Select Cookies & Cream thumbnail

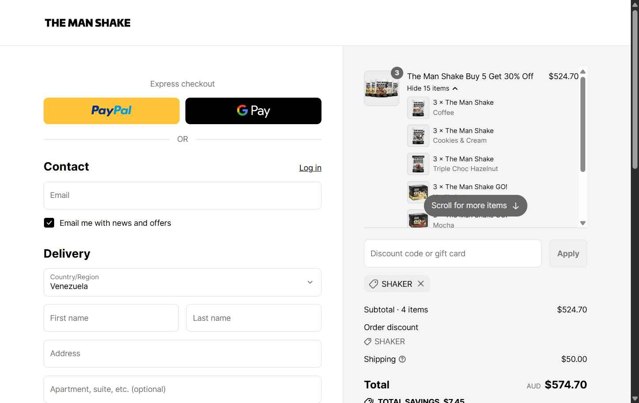418,136
